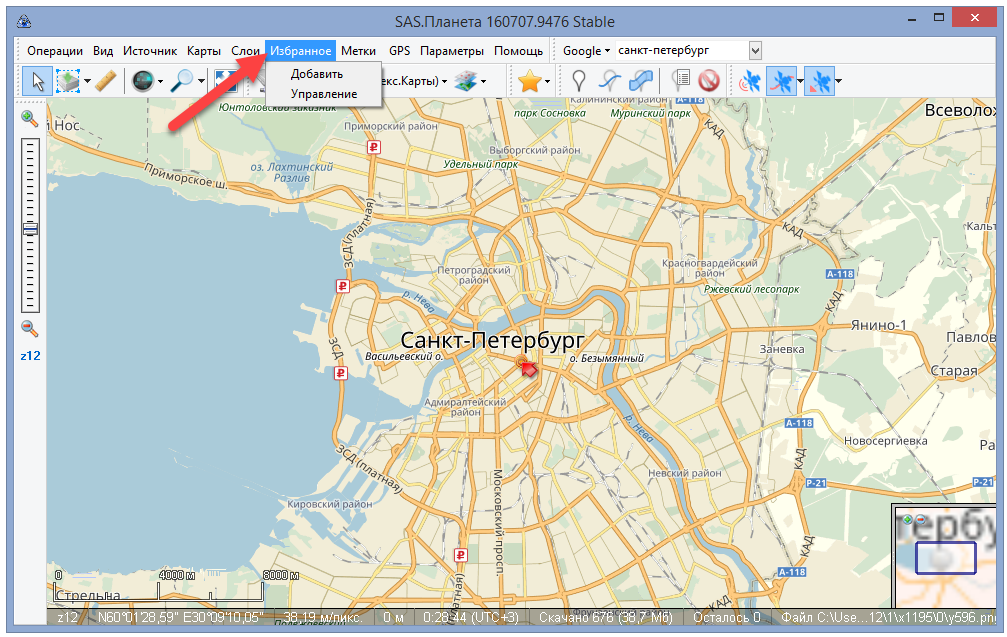Open the Google search provider dropdown

pos(586,51)
